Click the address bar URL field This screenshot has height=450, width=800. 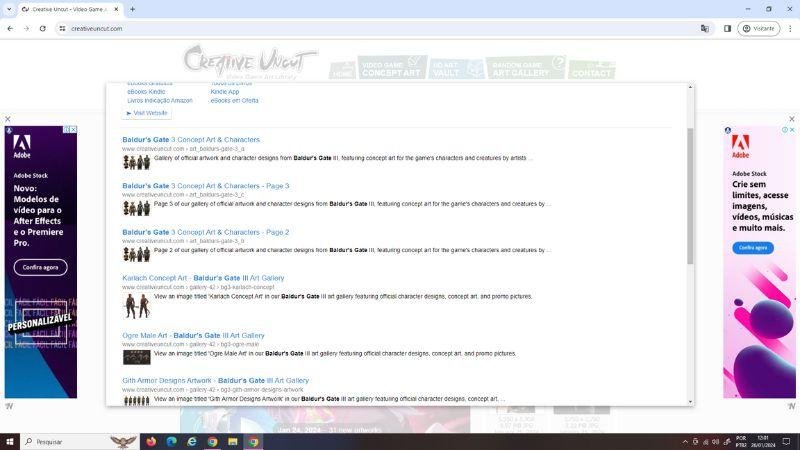(x=383, y=29)
